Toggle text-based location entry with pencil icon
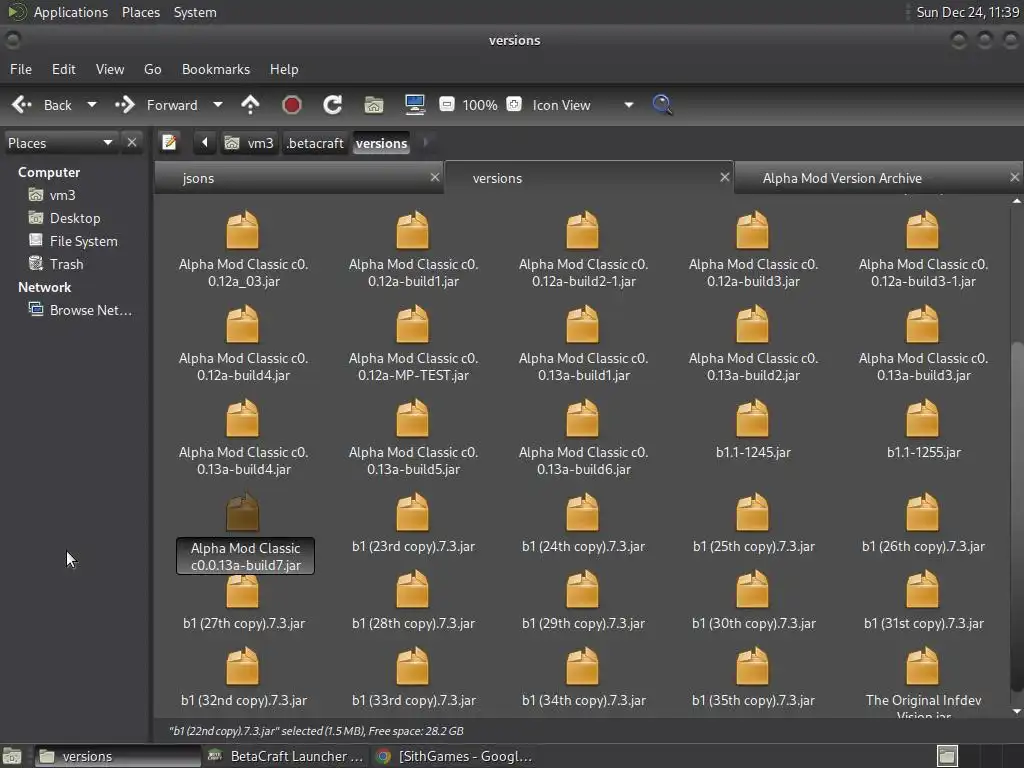Viewport: 1024px width, 768px height. coord(170,143)
